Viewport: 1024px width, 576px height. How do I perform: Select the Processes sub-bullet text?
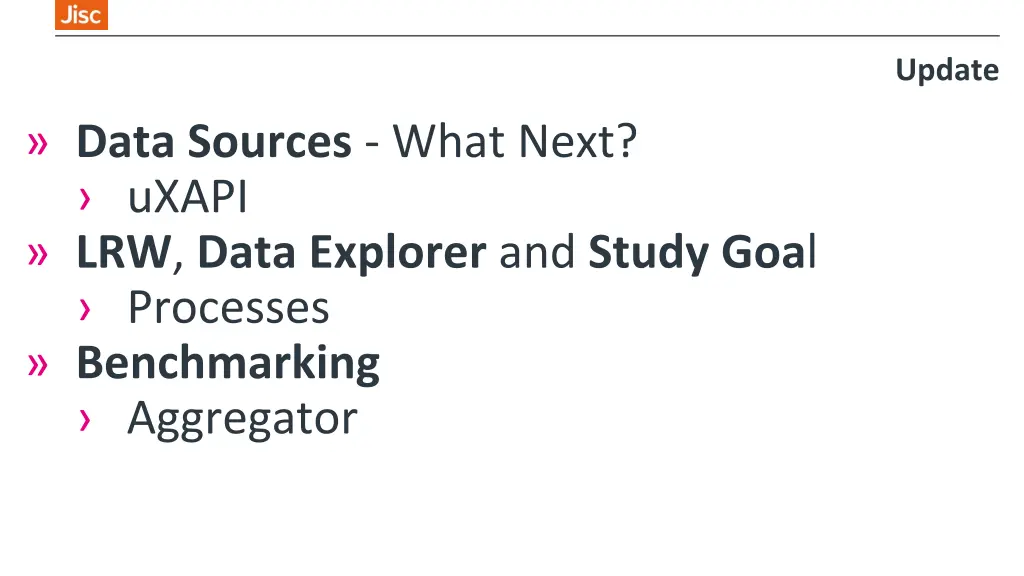tap(229, 308)
